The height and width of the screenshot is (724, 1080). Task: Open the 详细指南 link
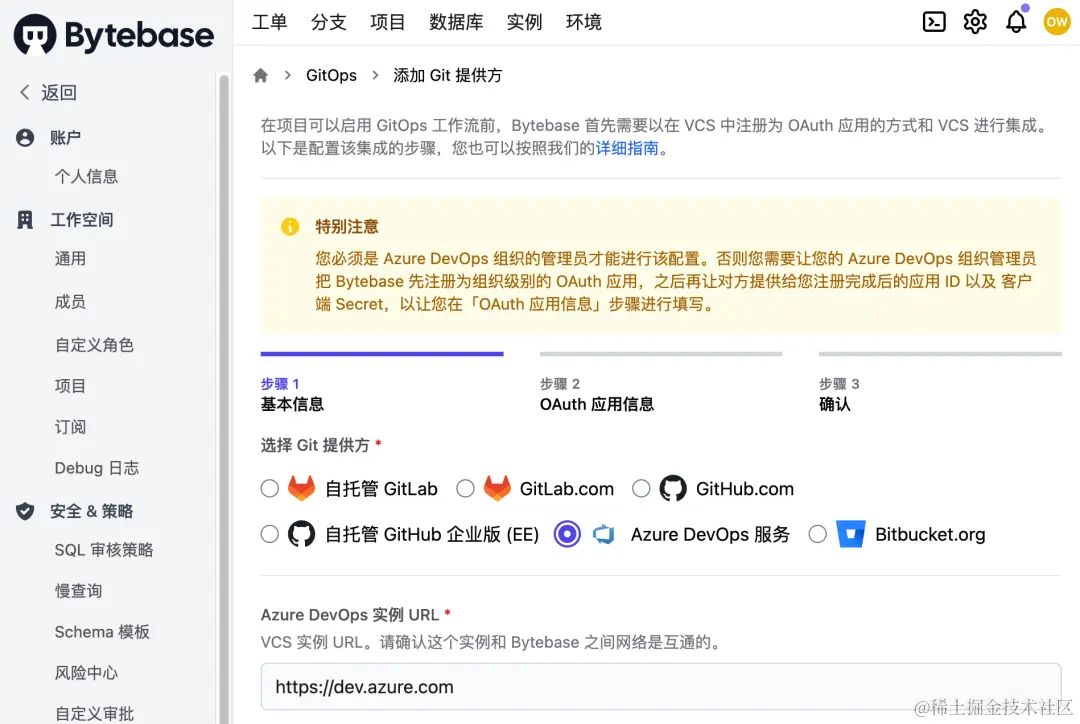click(x=627, y=148)
